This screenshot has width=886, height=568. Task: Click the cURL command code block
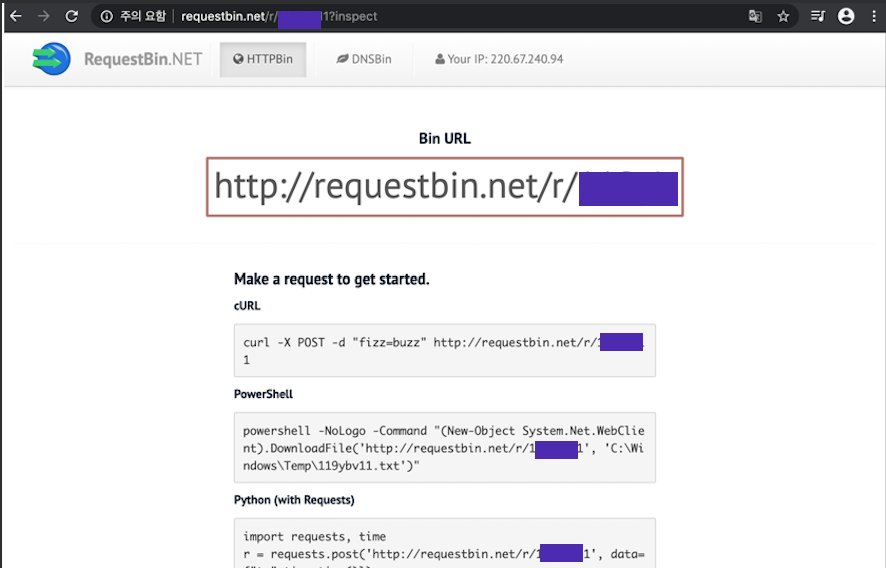tap(445, 350)
